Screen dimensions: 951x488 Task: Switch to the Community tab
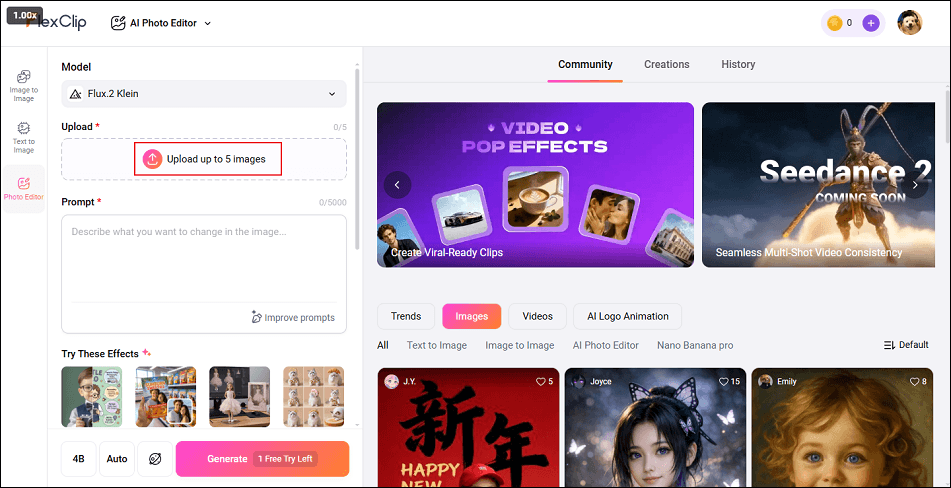(x=585, y=64)
